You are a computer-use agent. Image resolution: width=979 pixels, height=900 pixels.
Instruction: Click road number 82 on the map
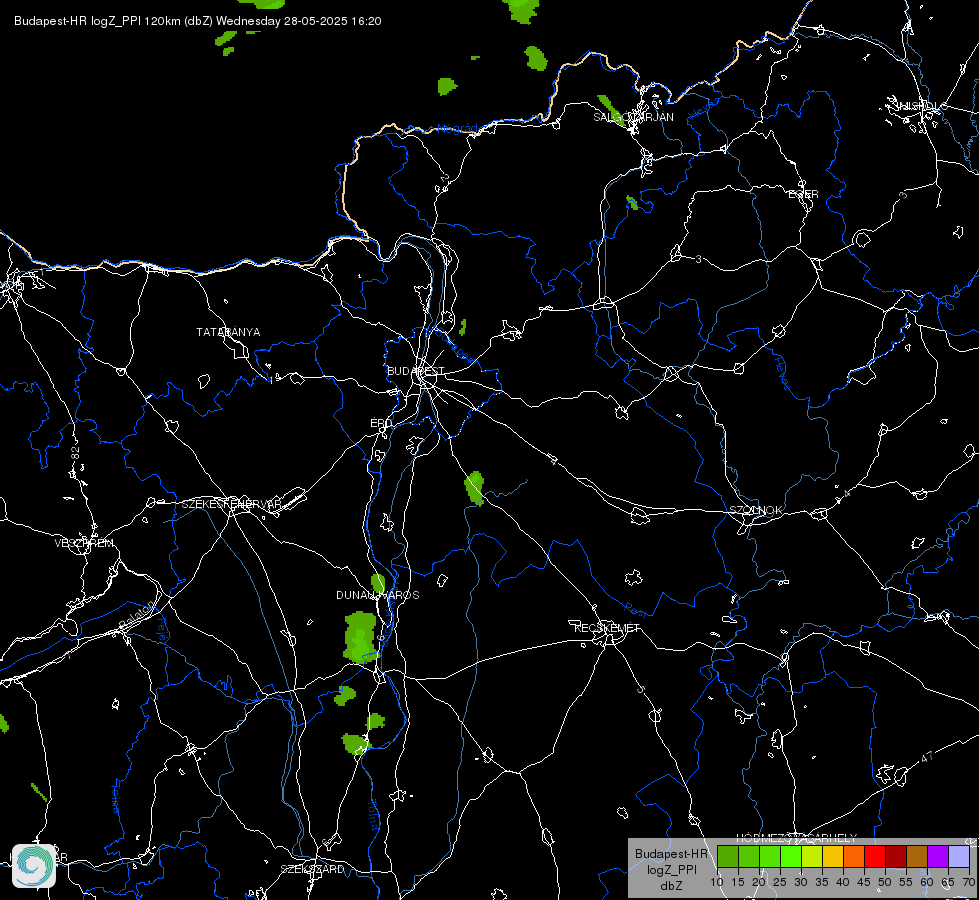point(76,454)
